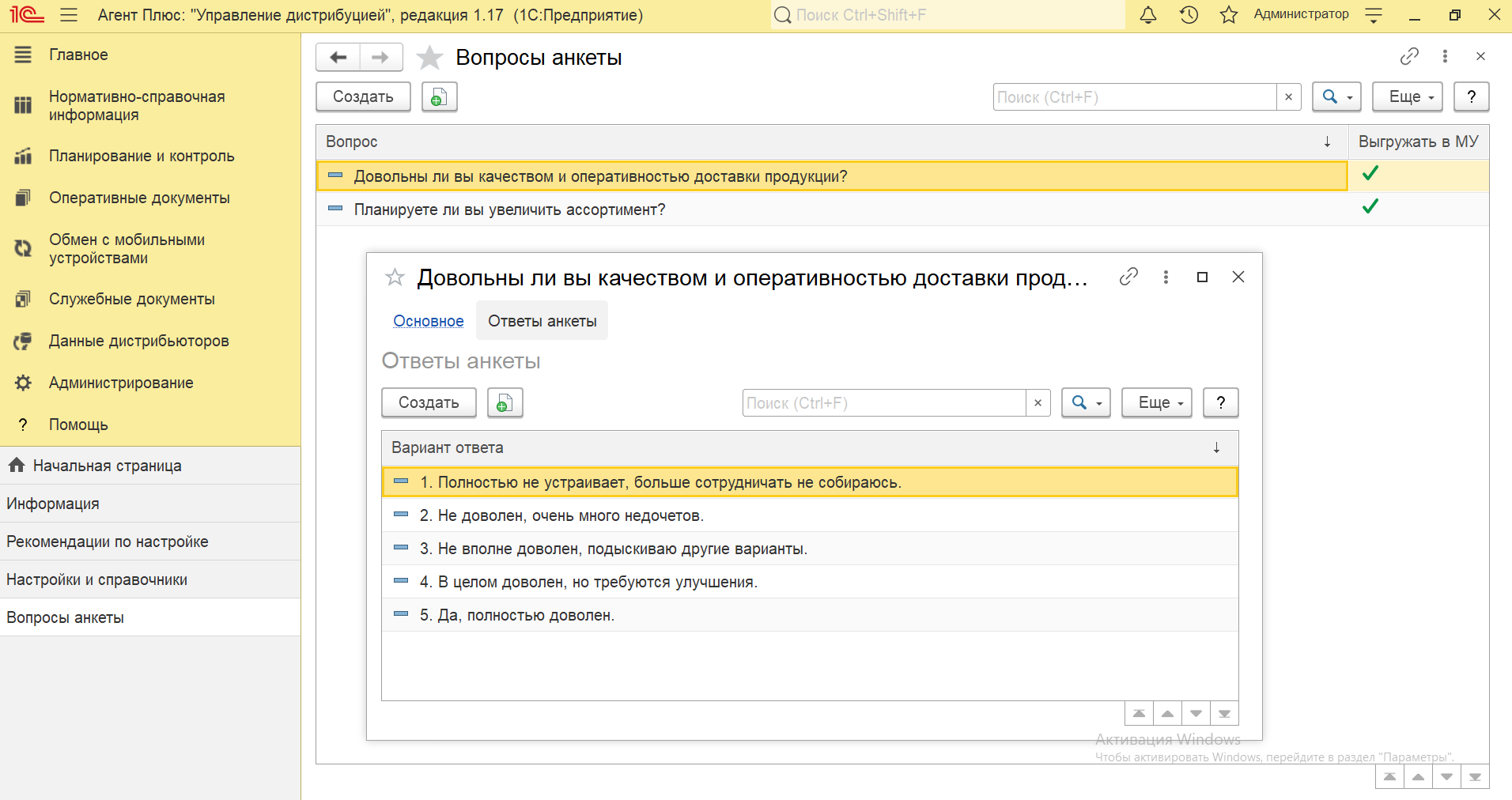Switch to Настройки и справочники open window
Screen dimensions: 1512x800
click(150, 579)
